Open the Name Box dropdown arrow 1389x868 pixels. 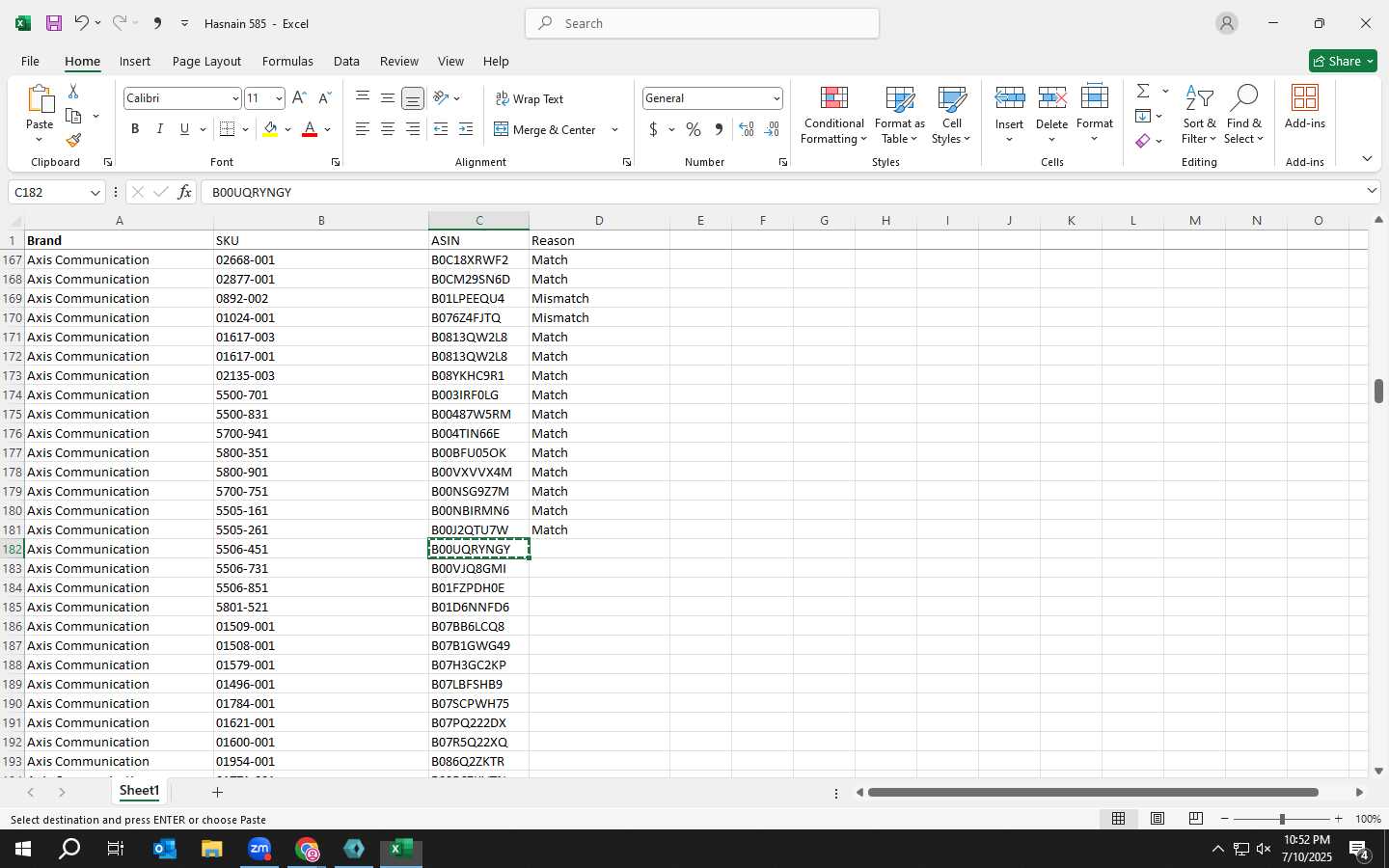(95, 192)
